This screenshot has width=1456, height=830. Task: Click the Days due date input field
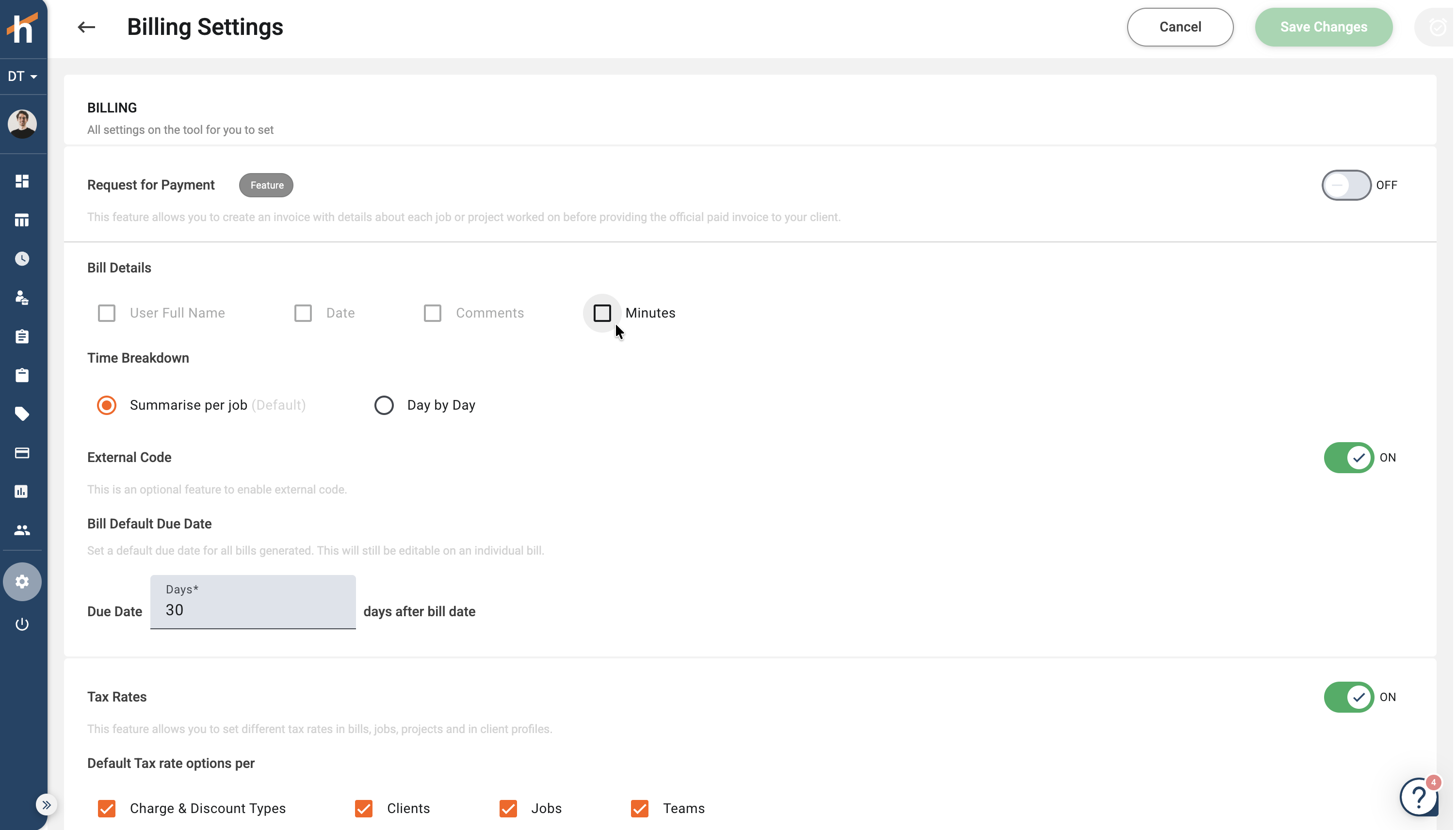[253, 602]
